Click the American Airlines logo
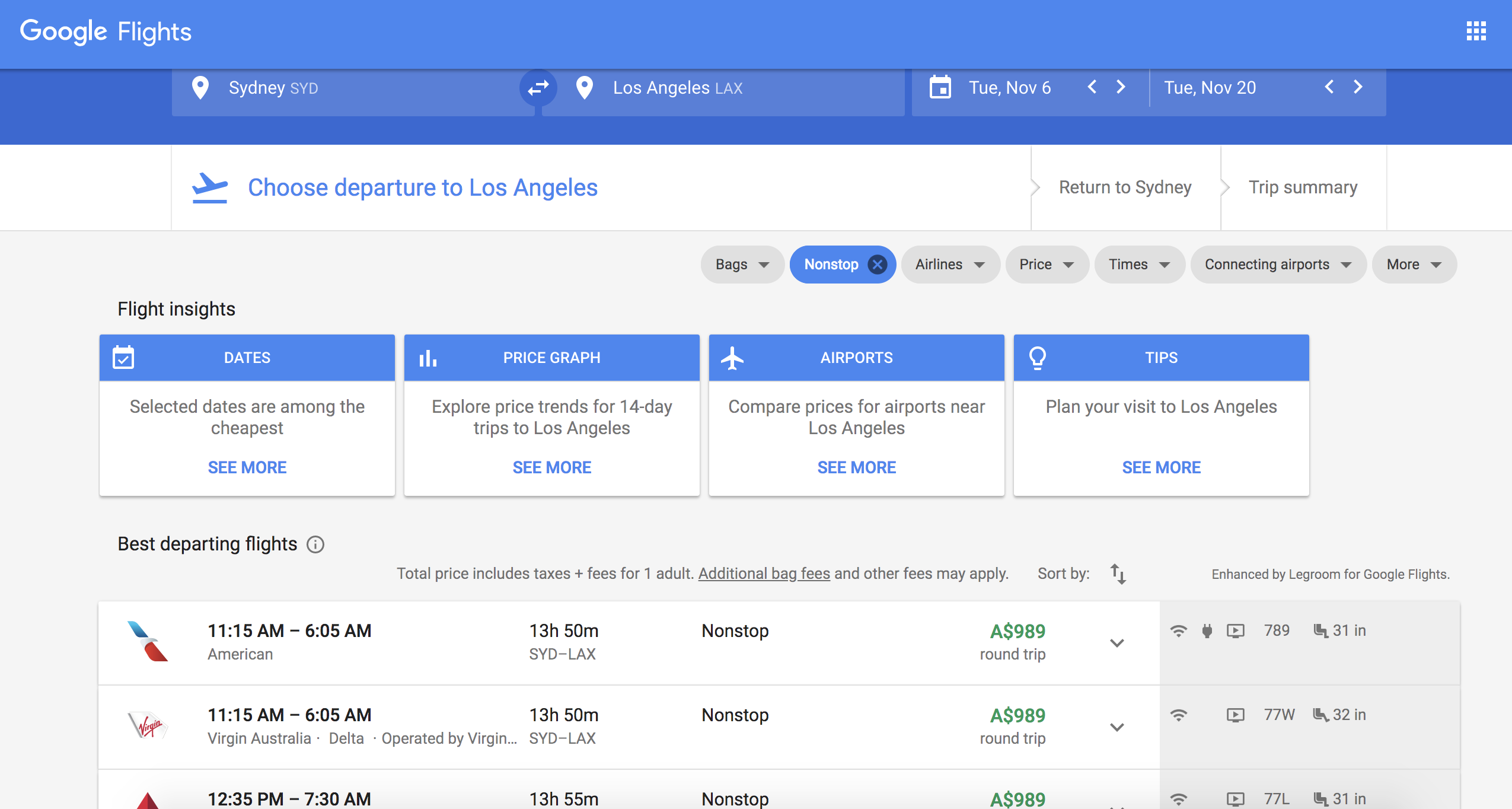 148,641
